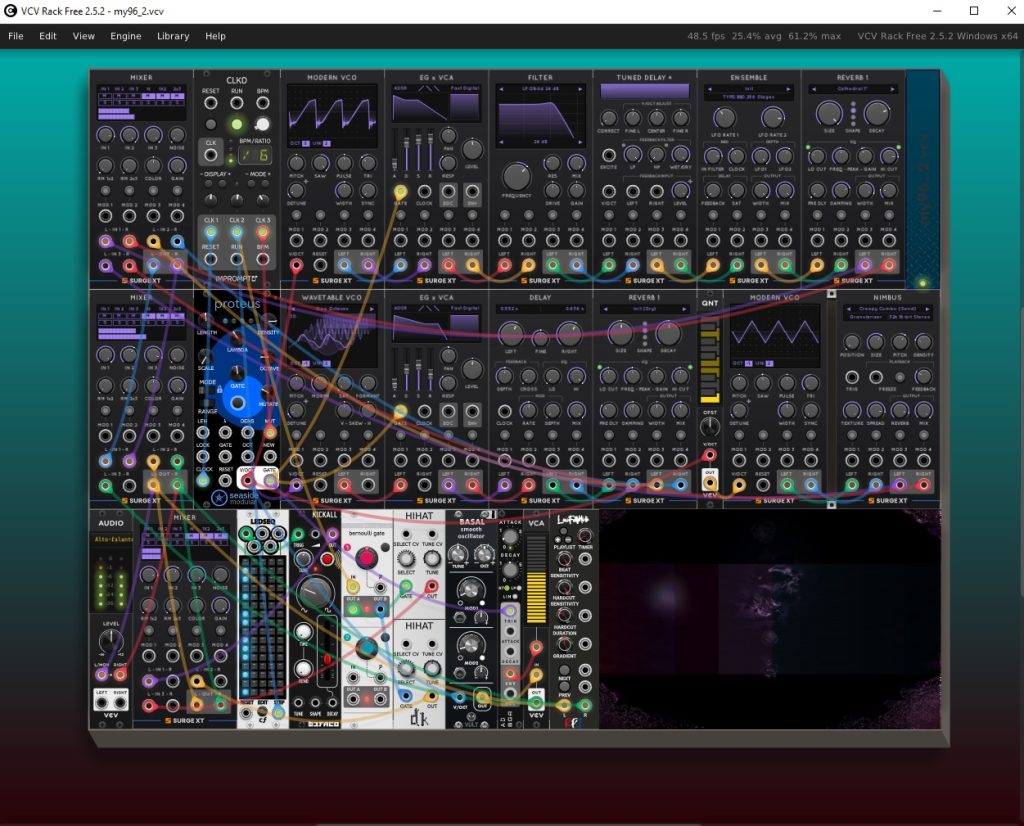Screen dimensions: 1024x826
Task: Click the CLKD BPM input jack at top
Action: point(263,103)
